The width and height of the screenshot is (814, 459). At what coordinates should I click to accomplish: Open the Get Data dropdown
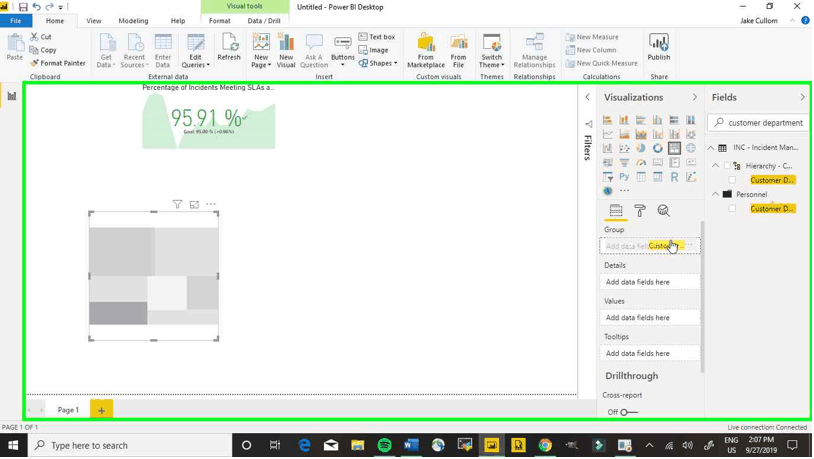[106, 51]
